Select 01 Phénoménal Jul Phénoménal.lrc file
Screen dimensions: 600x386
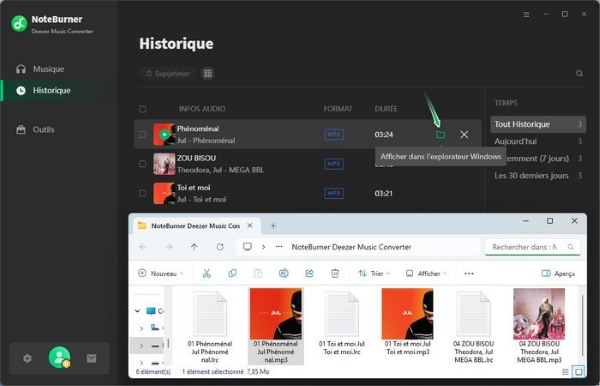click(210, 327)
